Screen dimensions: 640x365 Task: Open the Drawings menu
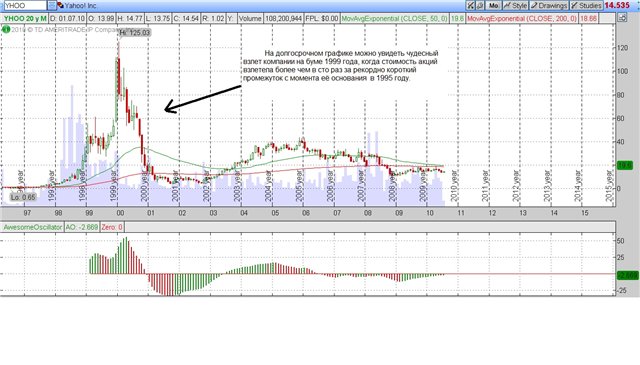549,6
